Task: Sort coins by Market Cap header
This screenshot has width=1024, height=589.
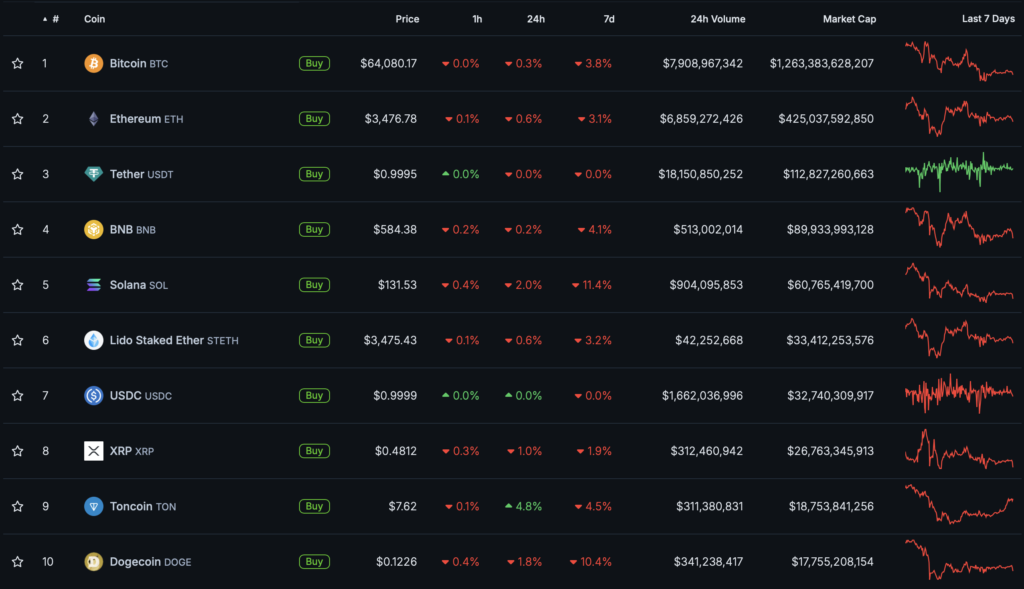Action: tap(849, 19)
